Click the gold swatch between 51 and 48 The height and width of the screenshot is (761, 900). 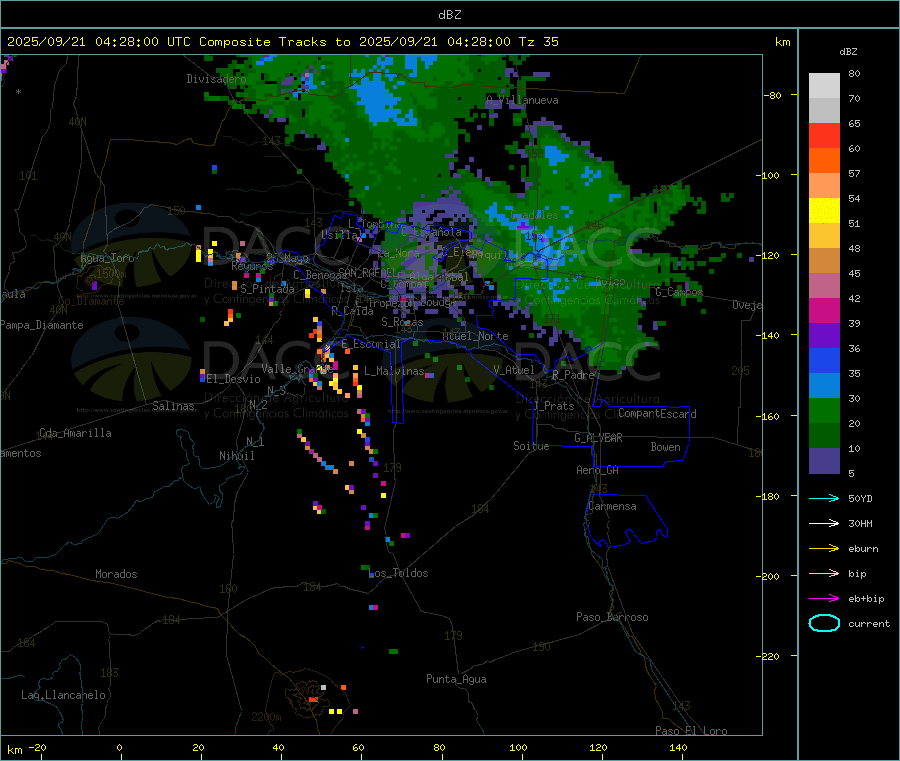(824, 236)
